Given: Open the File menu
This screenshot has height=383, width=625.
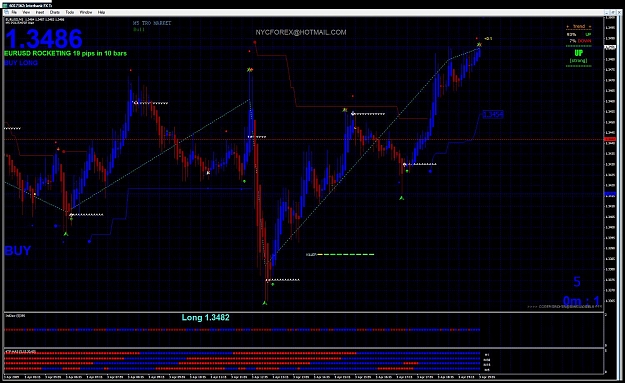Looking at the screenshot, I should (x=14, y=12).
